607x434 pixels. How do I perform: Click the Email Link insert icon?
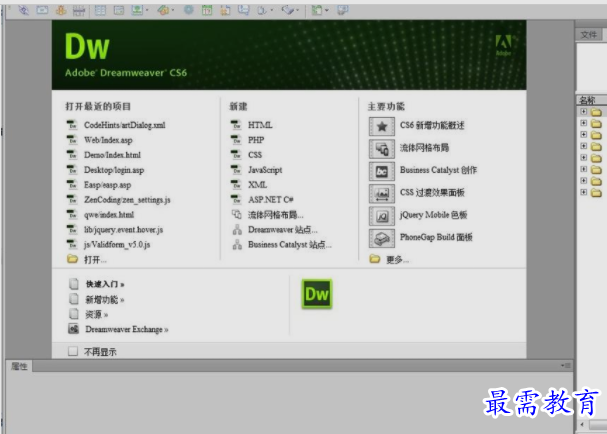tap(42, 10)
